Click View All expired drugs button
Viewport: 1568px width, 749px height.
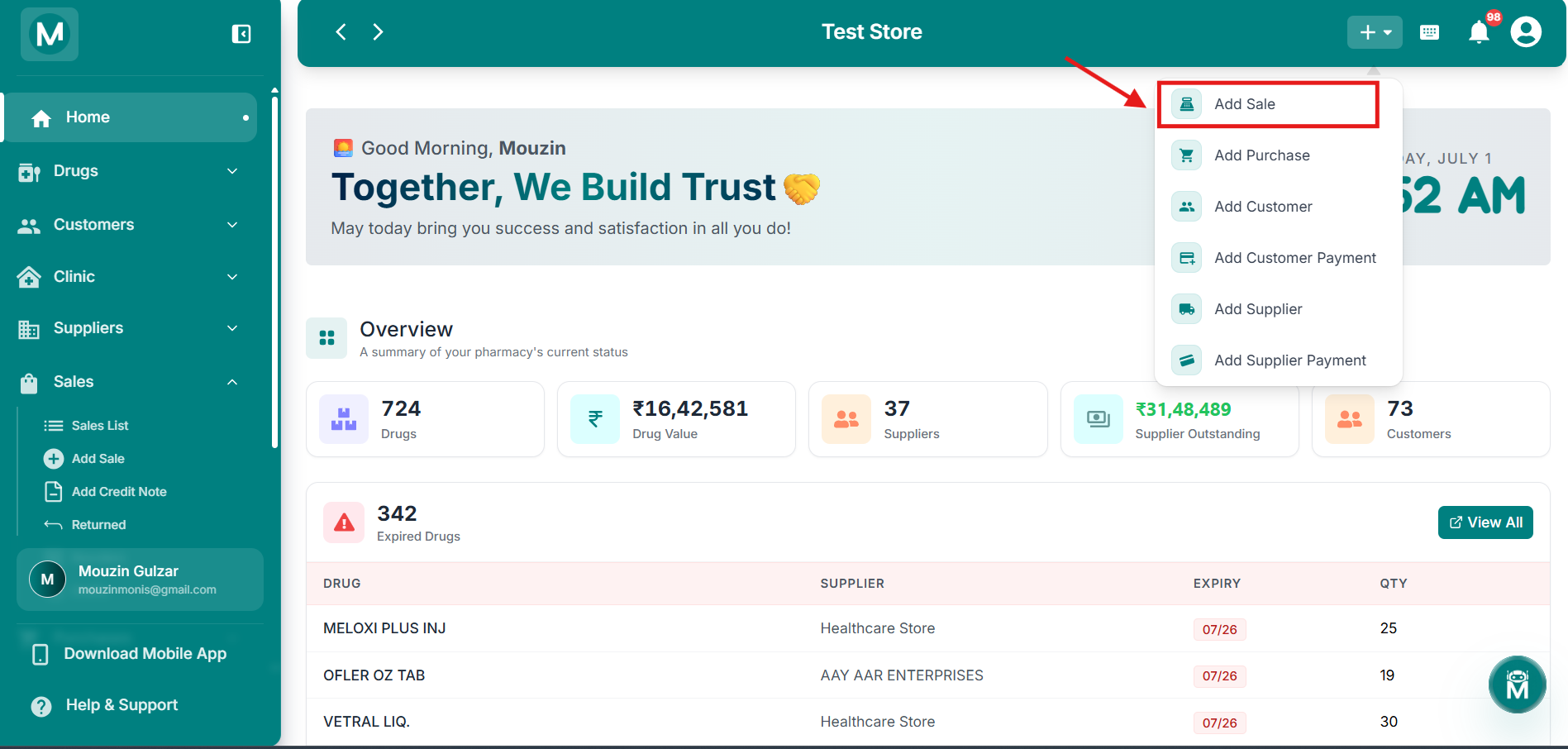pyautogui.click(x=1485, y=522)
